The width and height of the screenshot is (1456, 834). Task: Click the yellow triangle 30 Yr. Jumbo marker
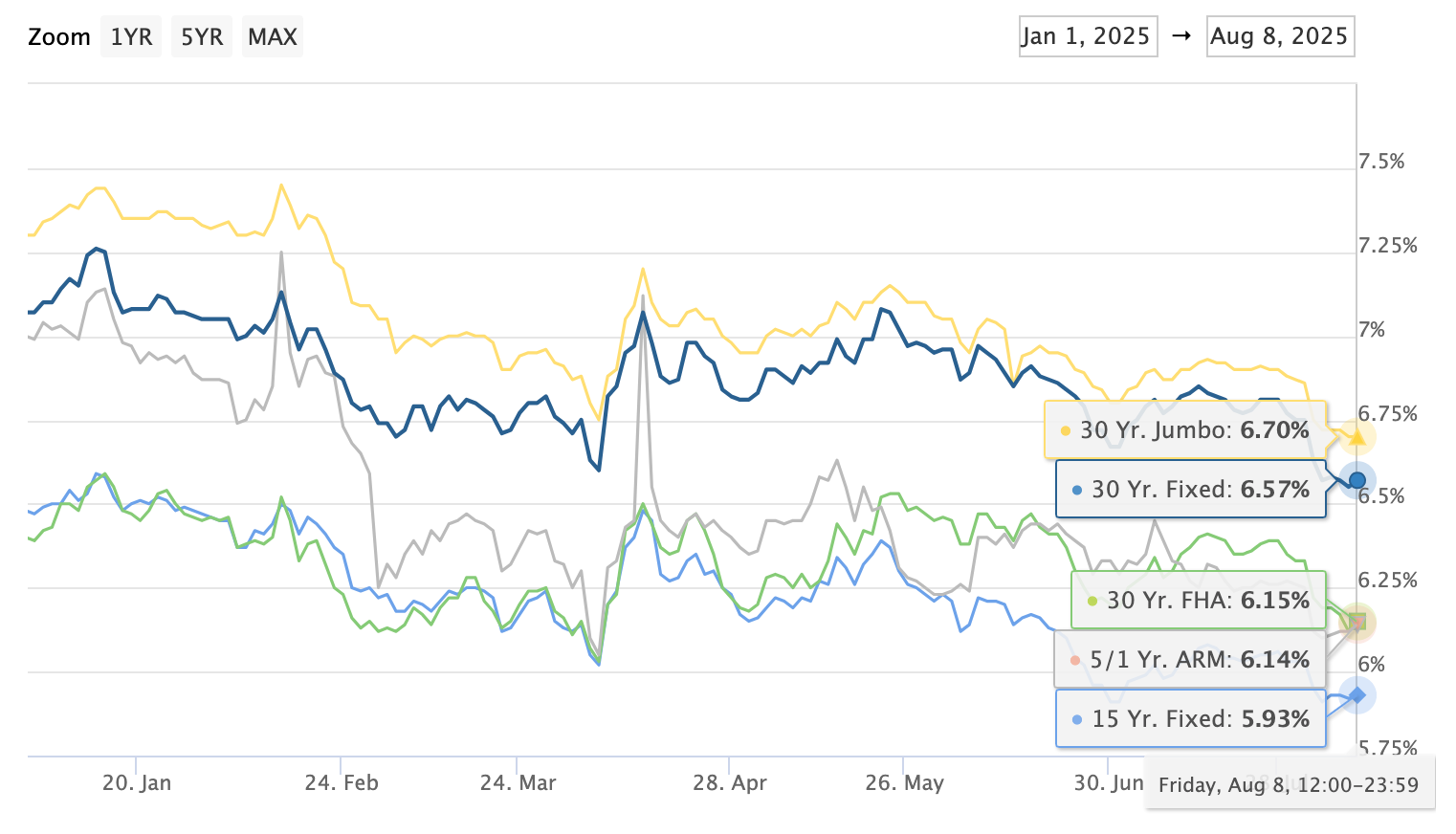[x=1357, y=436]
